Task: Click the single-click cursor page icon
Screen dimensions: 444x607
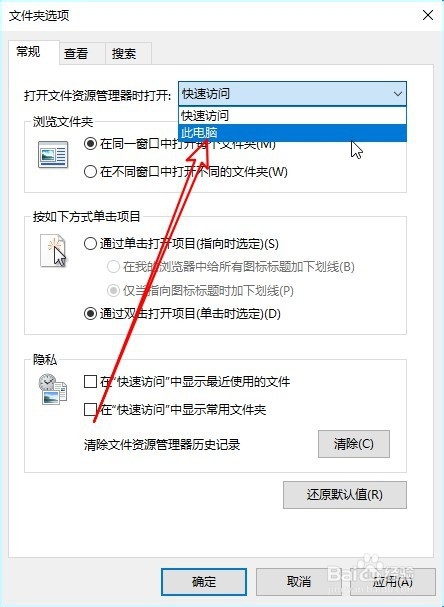Action: (x=53, y=250)
